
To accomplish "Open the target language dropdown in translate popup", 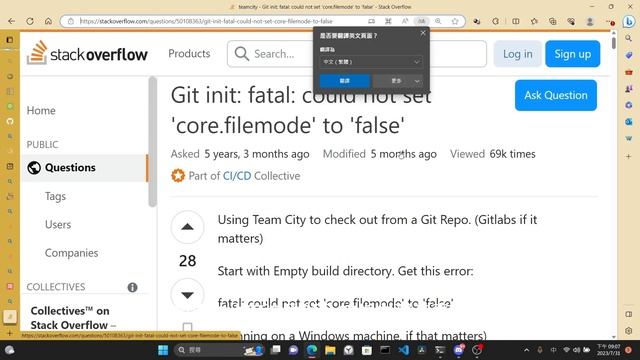I will point(371,62).
